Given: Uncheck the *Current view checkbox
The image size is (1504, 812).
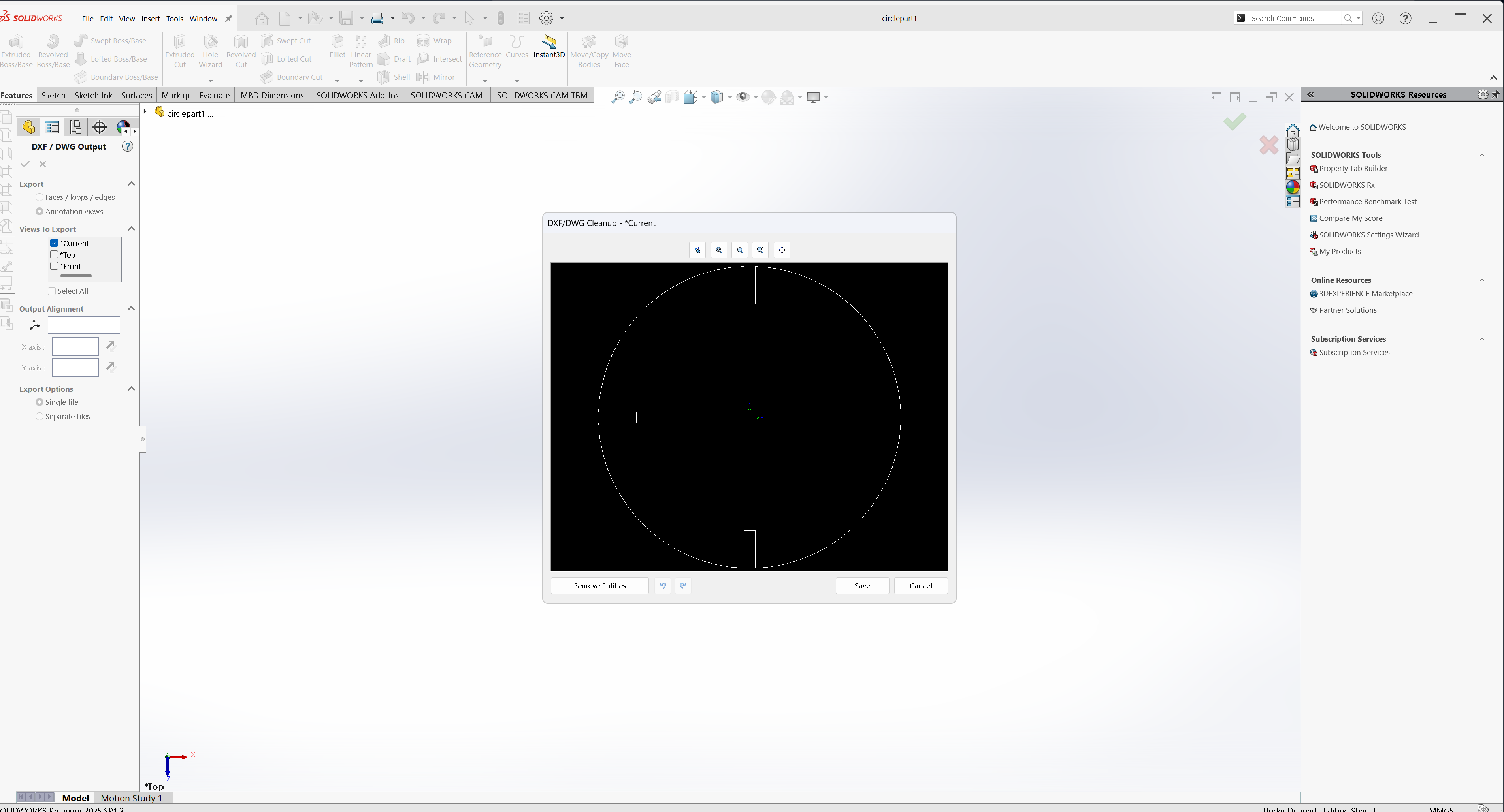Looking at the screenshot, I should tap(54, 243).
